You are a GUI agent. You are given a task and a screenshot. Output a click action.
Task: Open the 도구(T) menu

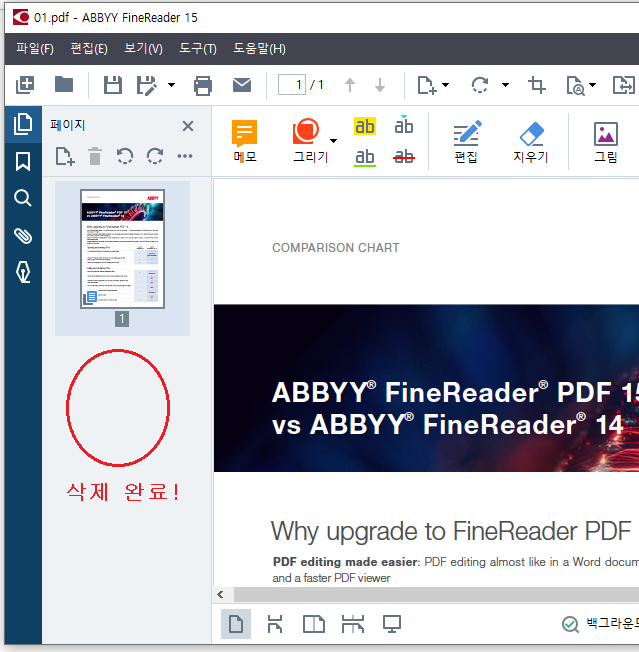(x=198, y=49)
